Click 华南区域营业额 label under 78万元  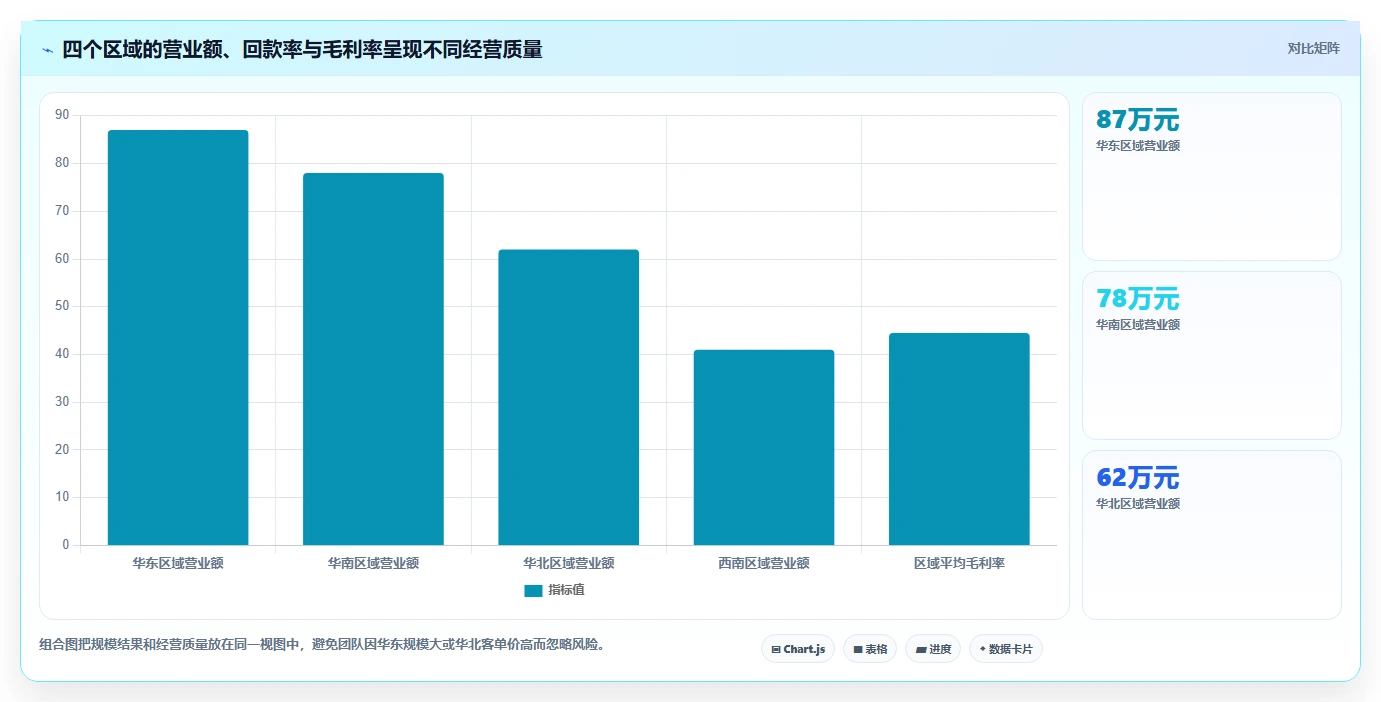pyautogui.click(x=1138, y=325)
